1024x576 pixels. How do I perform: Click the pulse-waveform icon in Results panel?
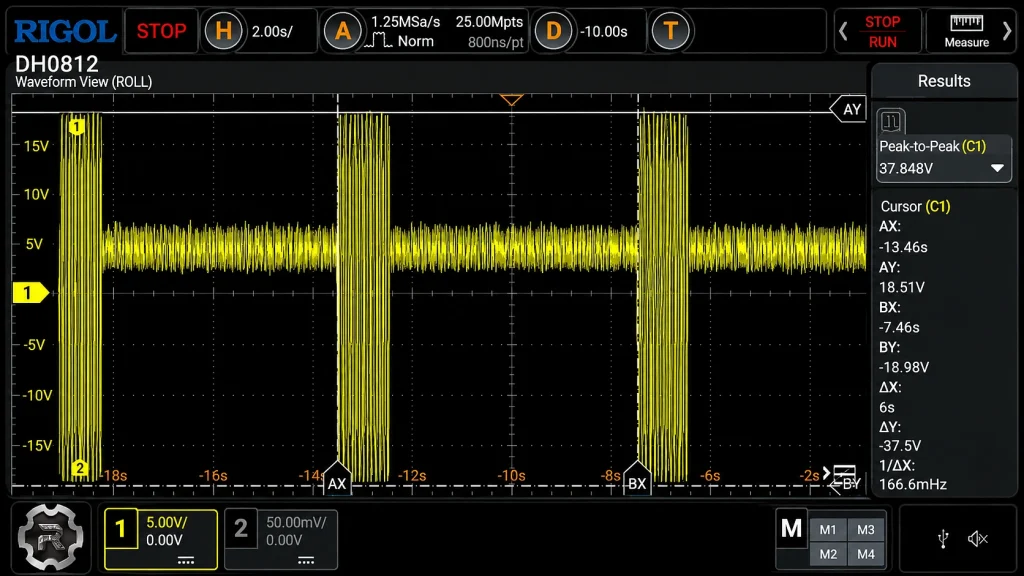(x=891, y=121)
